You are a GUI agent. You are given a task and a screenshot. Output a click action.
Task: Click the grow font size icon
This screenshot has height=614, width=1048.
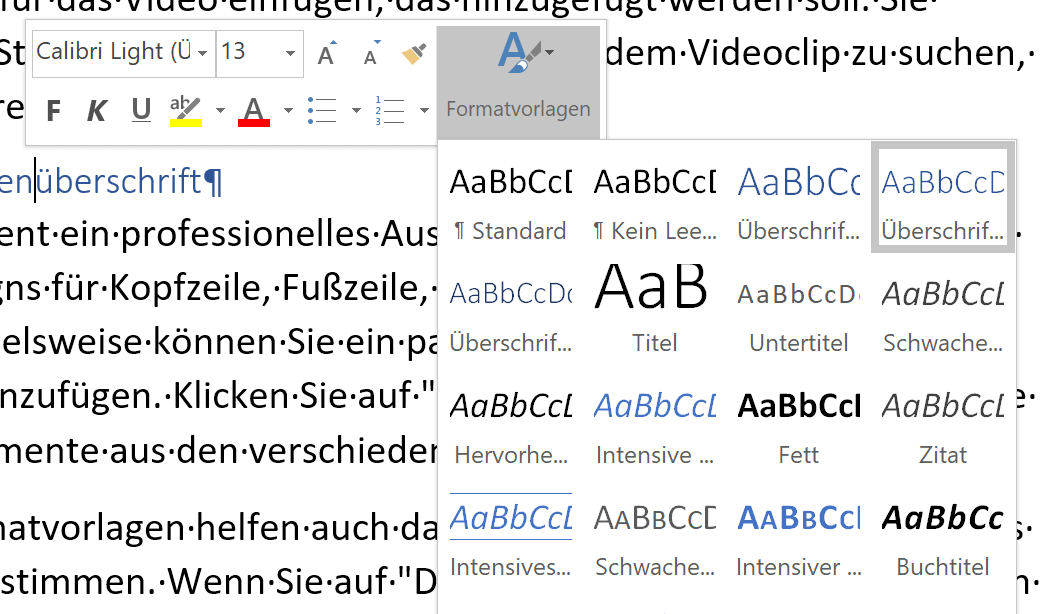pyautogui.click(x=327, y=54)
